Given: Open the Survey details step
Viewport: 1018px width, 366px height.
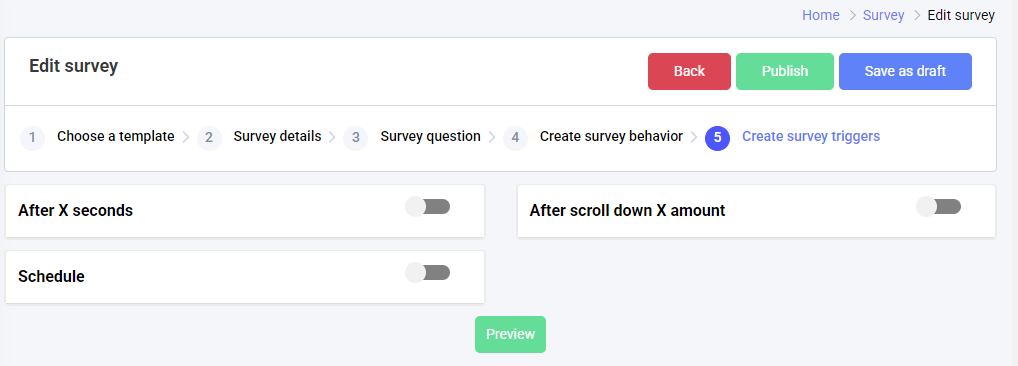Looking at the screenshot, I should 277,137.
